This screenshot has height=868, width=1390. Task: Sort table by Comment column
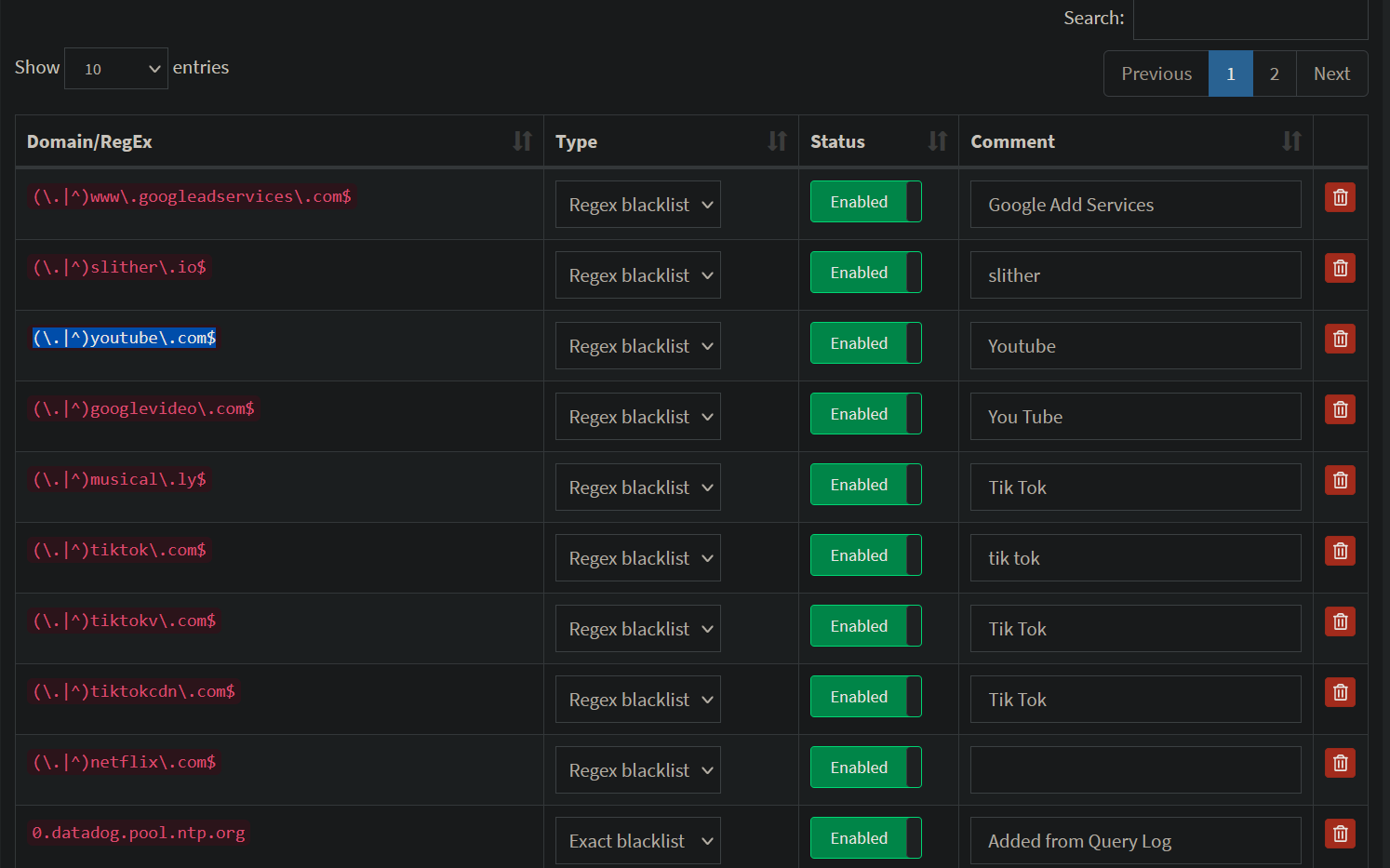pyautogui.click(x=1136, y=141)
